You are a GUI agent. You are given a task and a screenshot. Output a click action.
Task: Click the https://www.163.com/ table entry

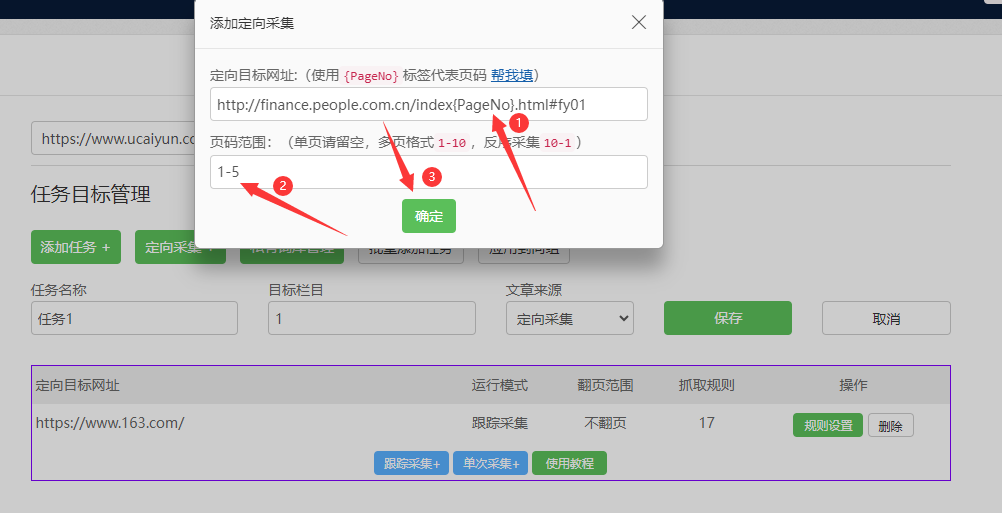[110, 423]
